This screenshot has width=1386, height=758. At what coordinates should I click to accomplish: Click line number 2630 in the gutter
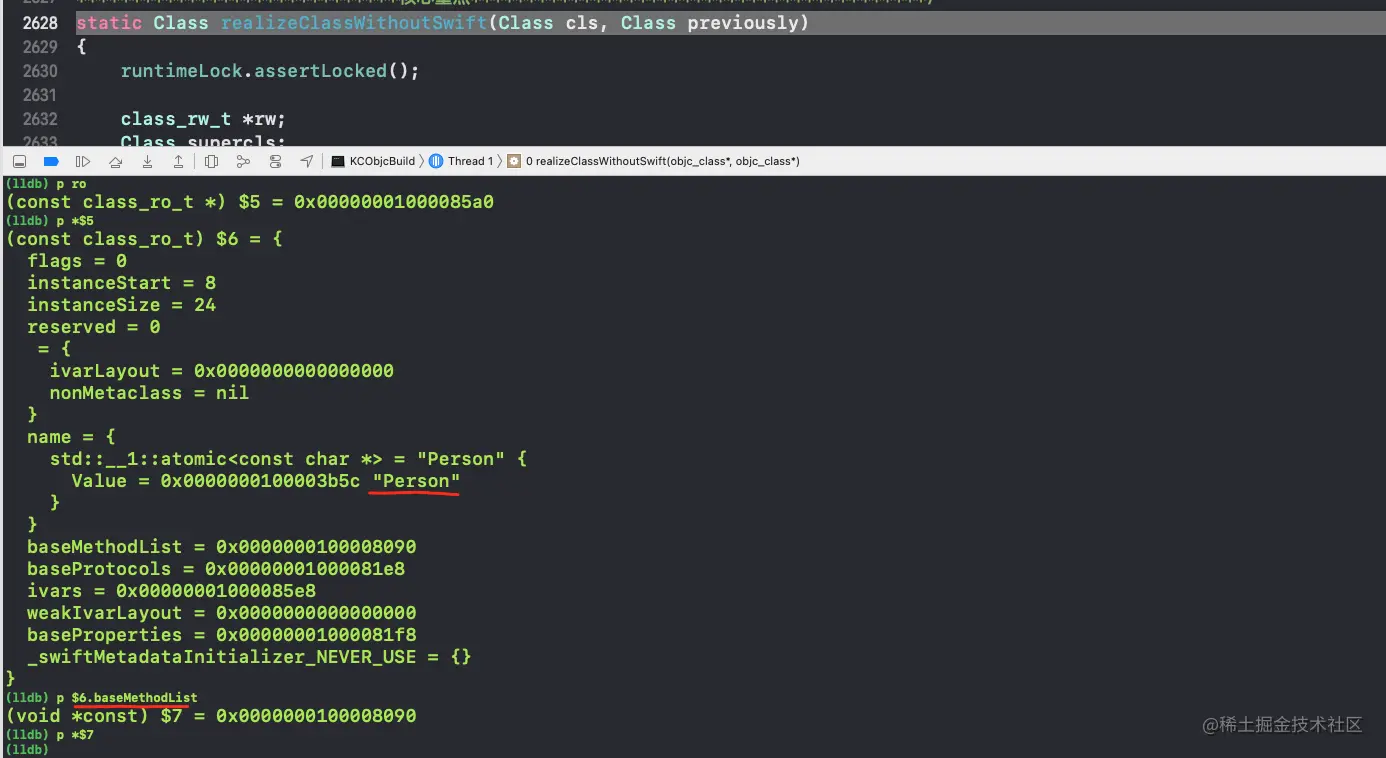click(39, 71)
